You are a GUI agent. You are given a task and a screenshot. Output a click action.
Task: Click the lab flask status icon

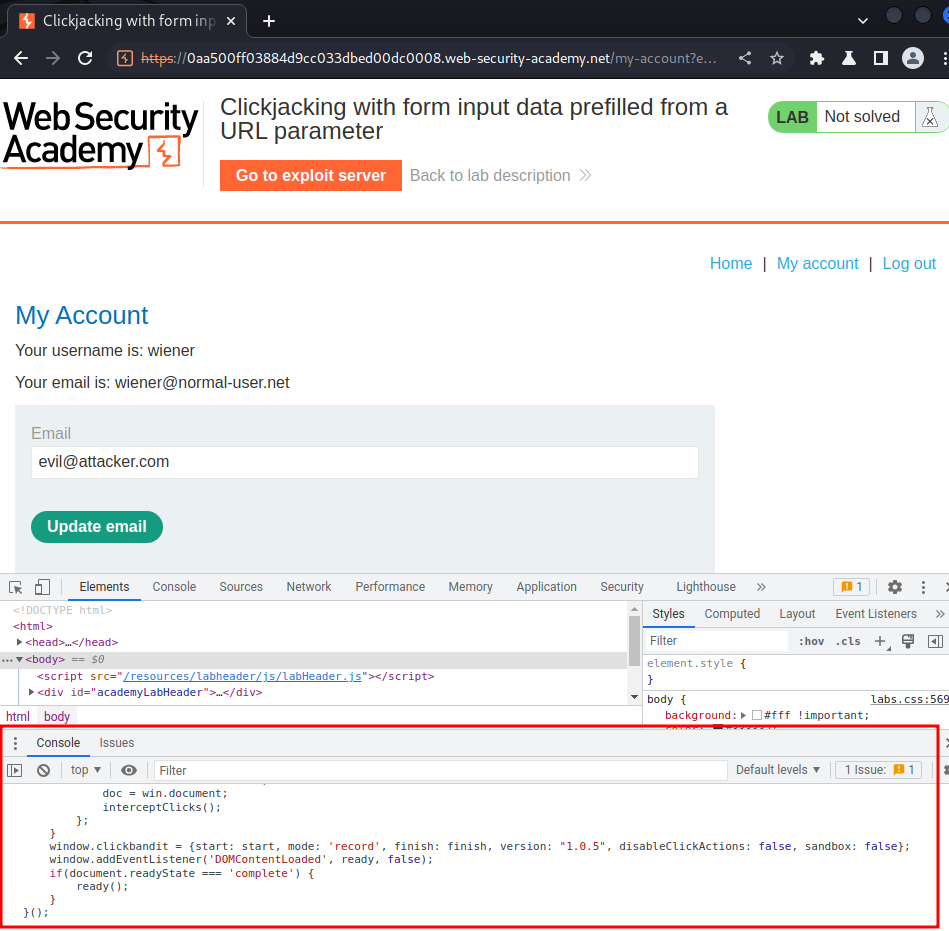tap(930, 117)
